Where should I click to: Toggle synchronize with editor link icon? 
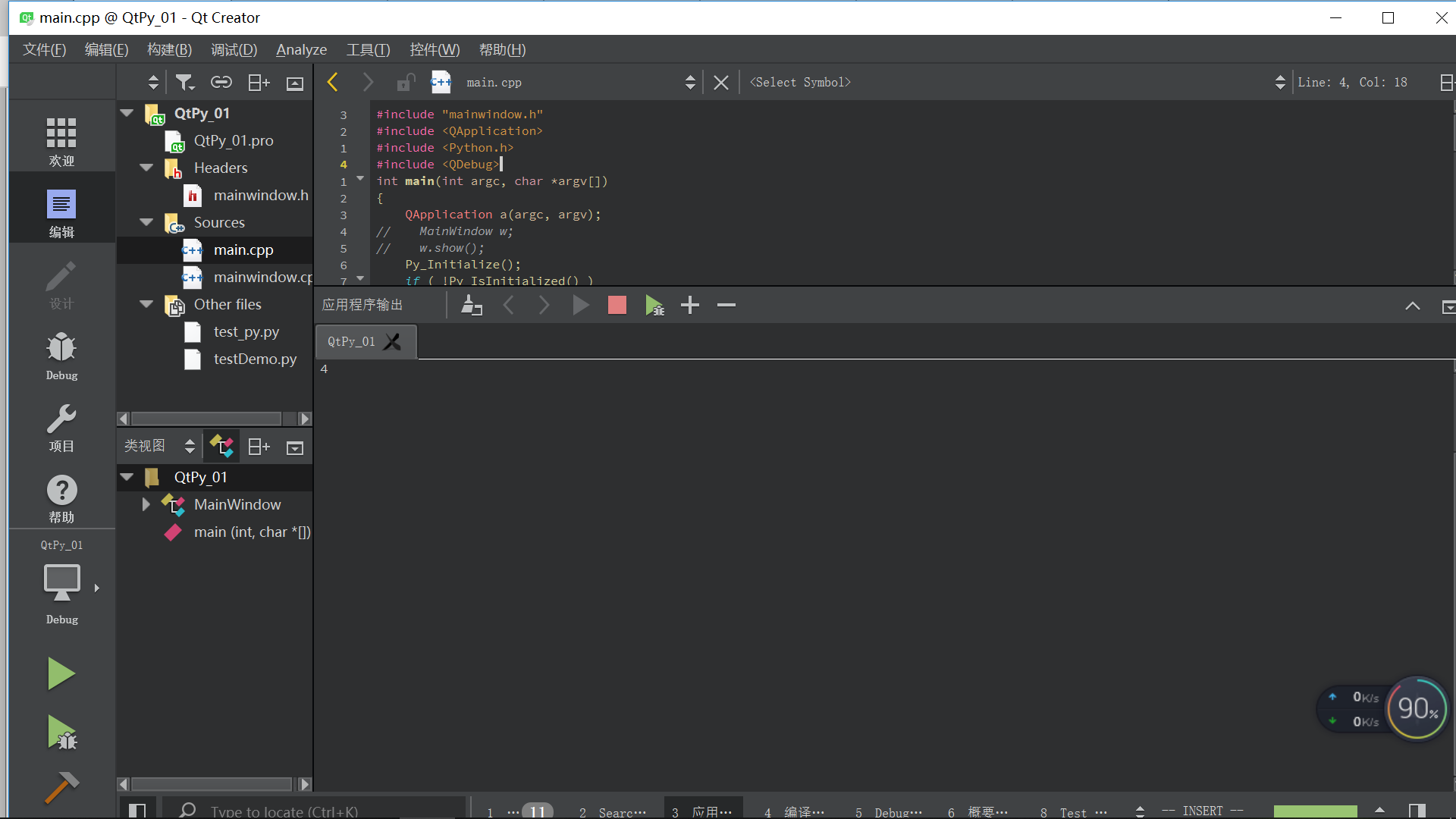tap(221, 83)
